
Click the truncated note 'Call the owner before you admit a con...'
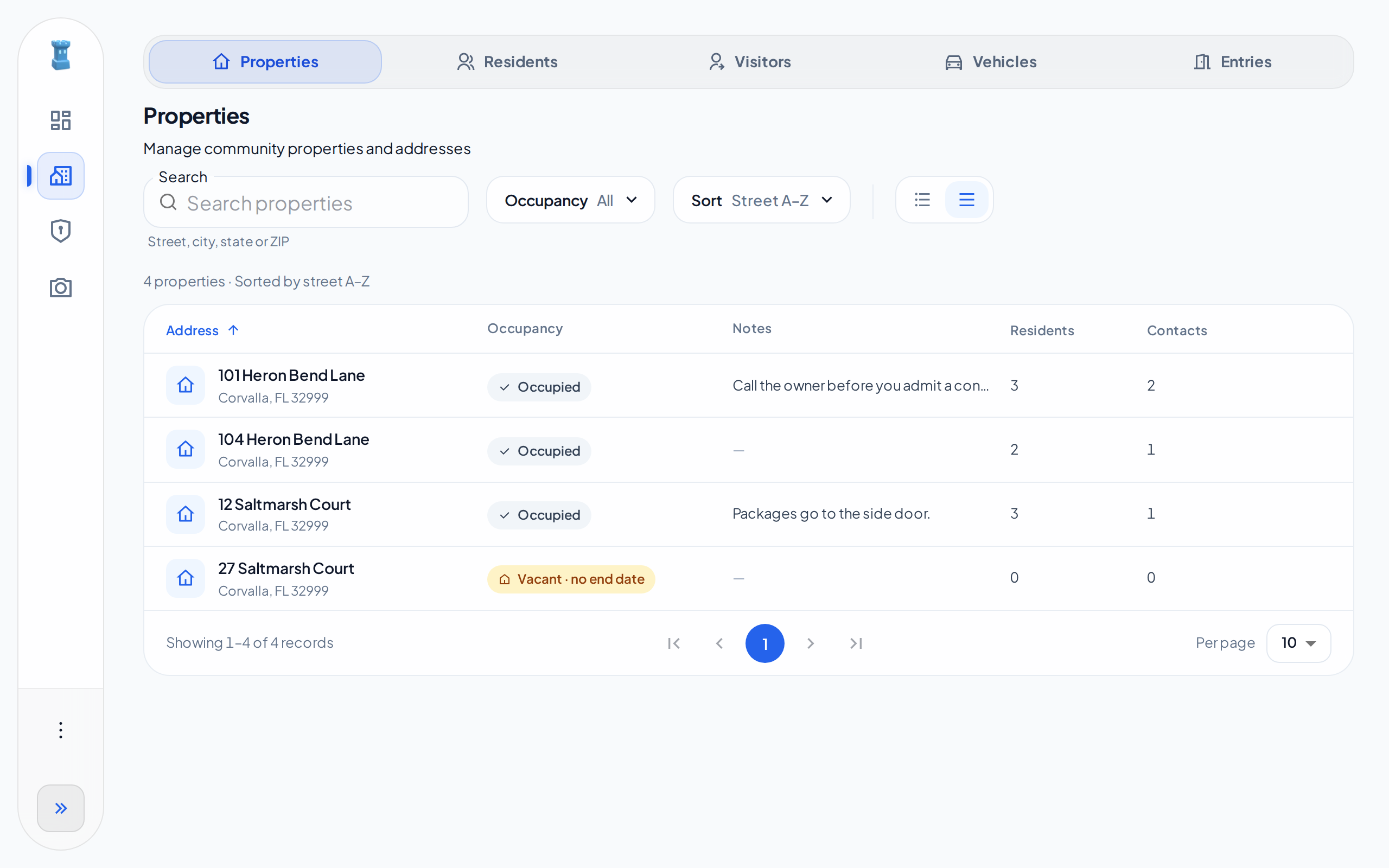(861, 385)
